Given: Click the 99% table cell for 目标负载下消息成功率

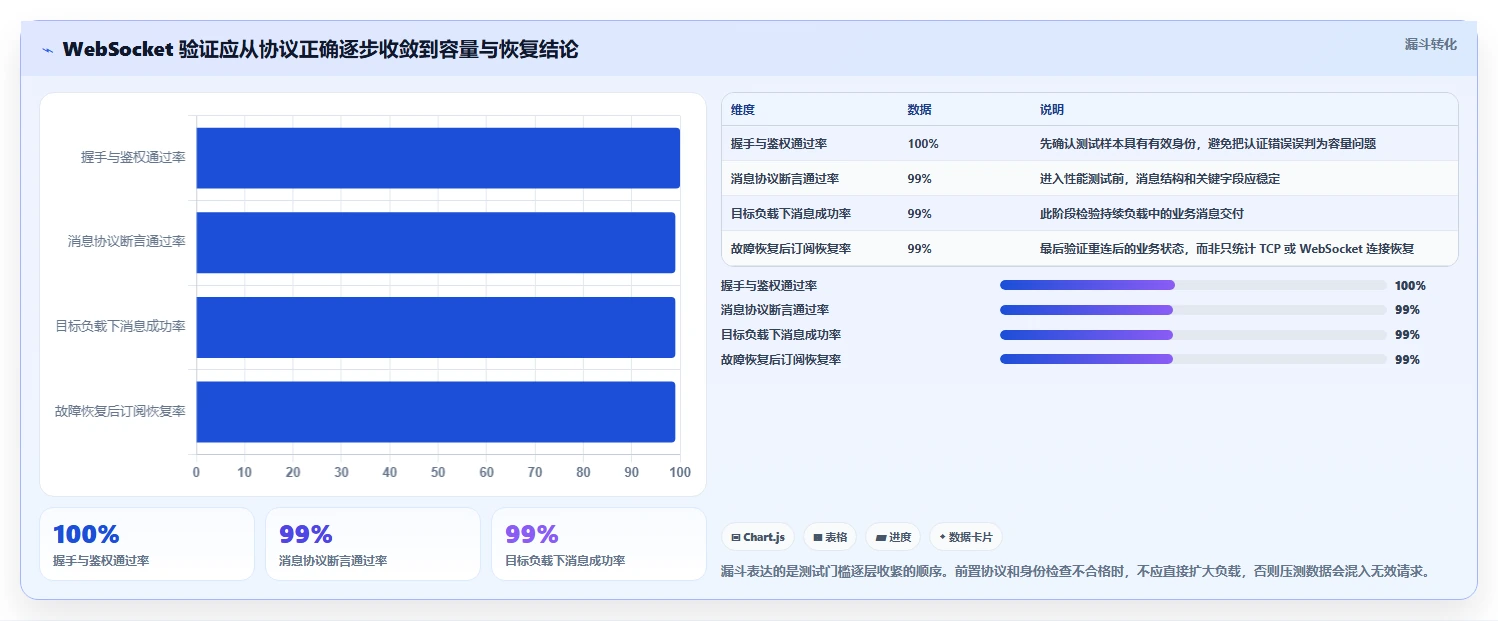Looking at the screenshot, I should pos(919,214).
